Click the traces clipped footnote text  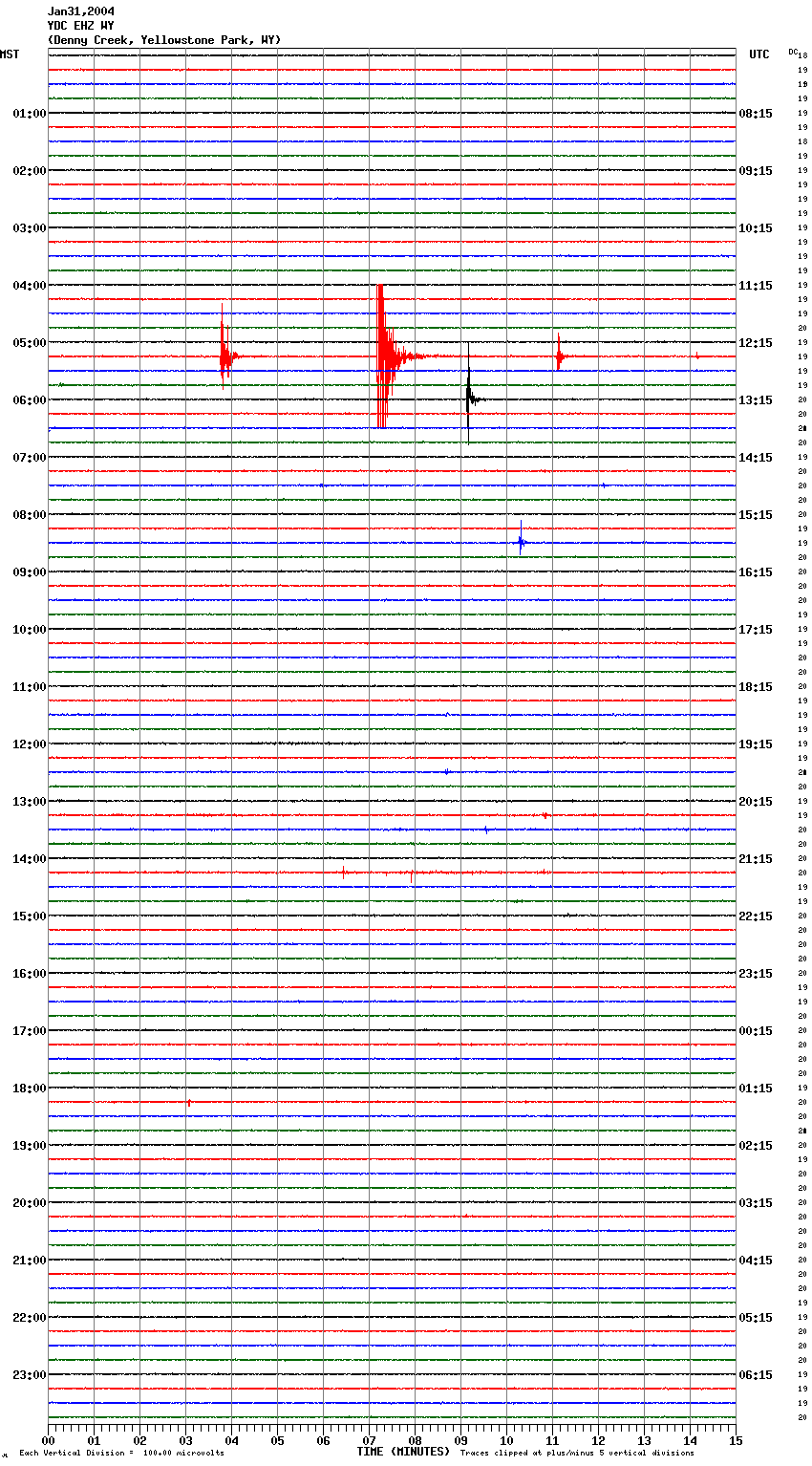577,1454
